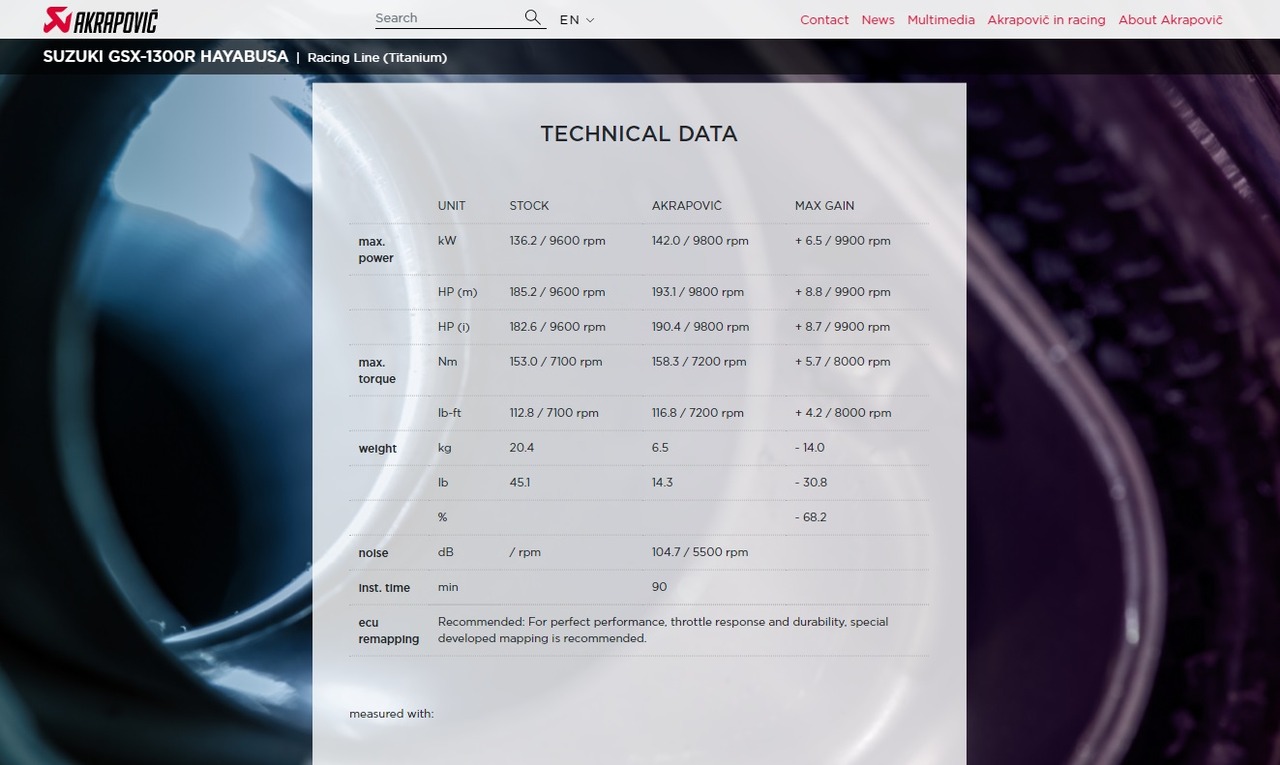
Task: Select stock value 185.2 / 9600 rpm
Action: (557, 293)
